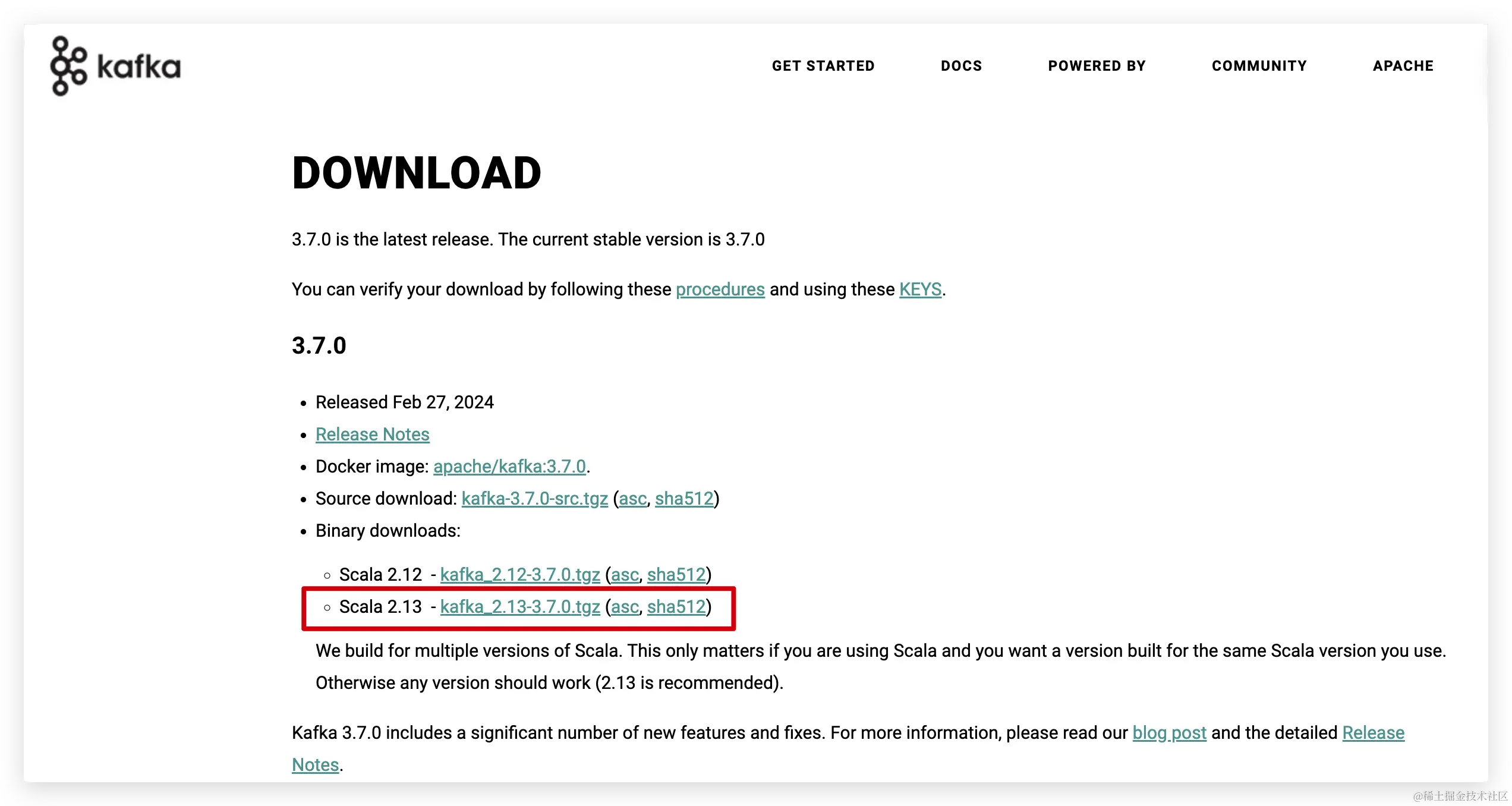Image resolution: width=1512 pixels, height=806 pixels.
Task: Open sha512 checksum for Scala 2.13 binary
Action: (x=676, y=607)
